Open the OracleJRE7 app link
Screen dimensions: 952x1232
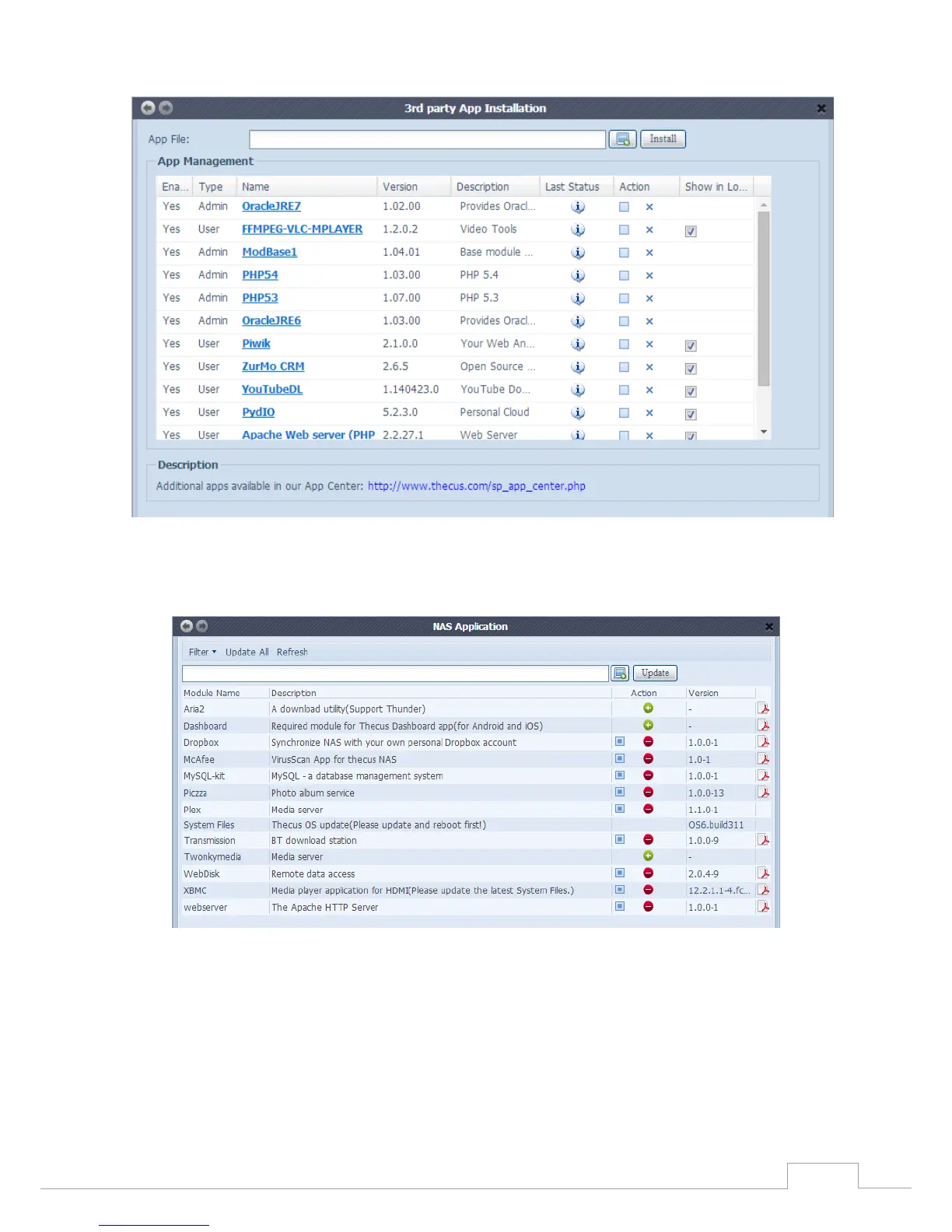click(271, 206)
